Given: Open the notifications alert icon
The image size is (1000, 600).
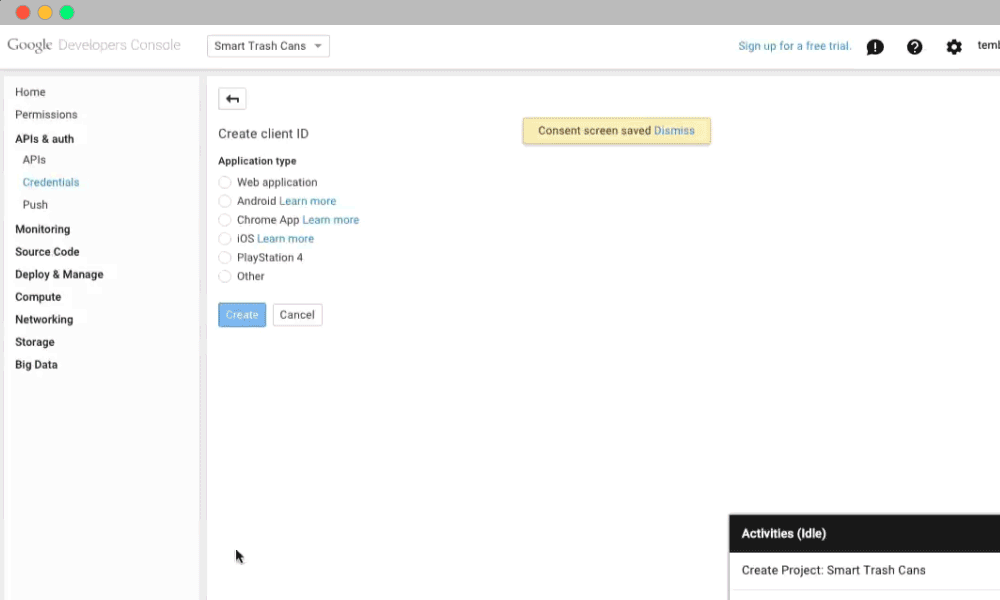Looking at the screenshot, I should (875, 47).
